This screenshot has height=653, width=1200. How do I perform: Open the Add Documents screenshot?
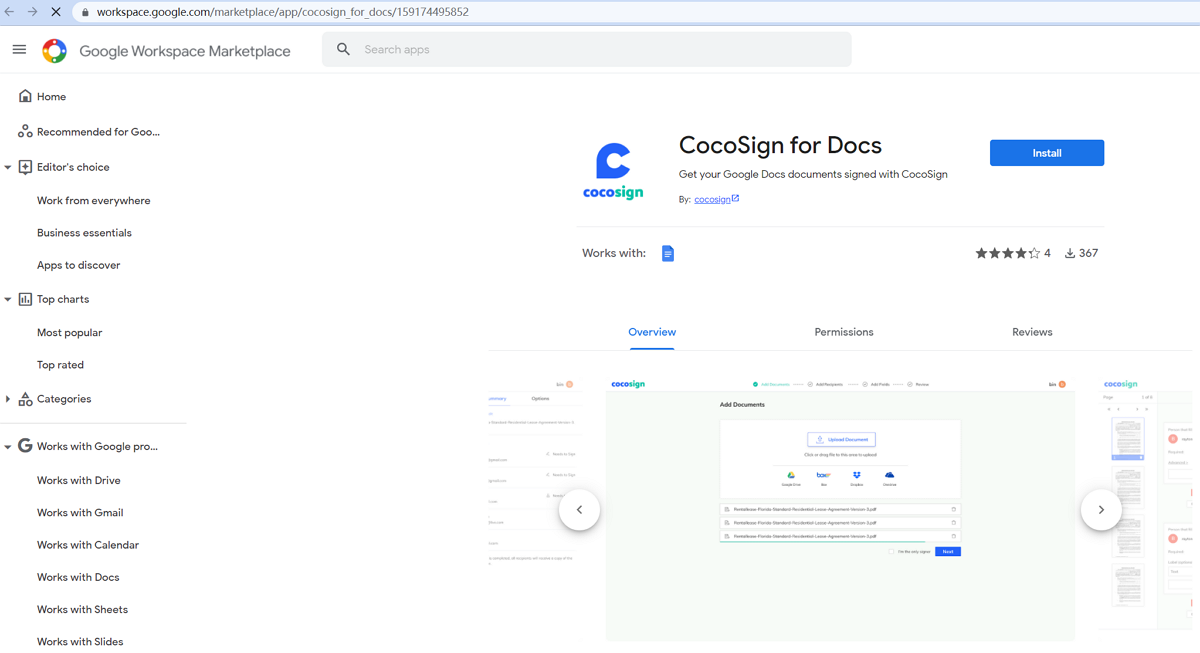[x=840, y=509]
